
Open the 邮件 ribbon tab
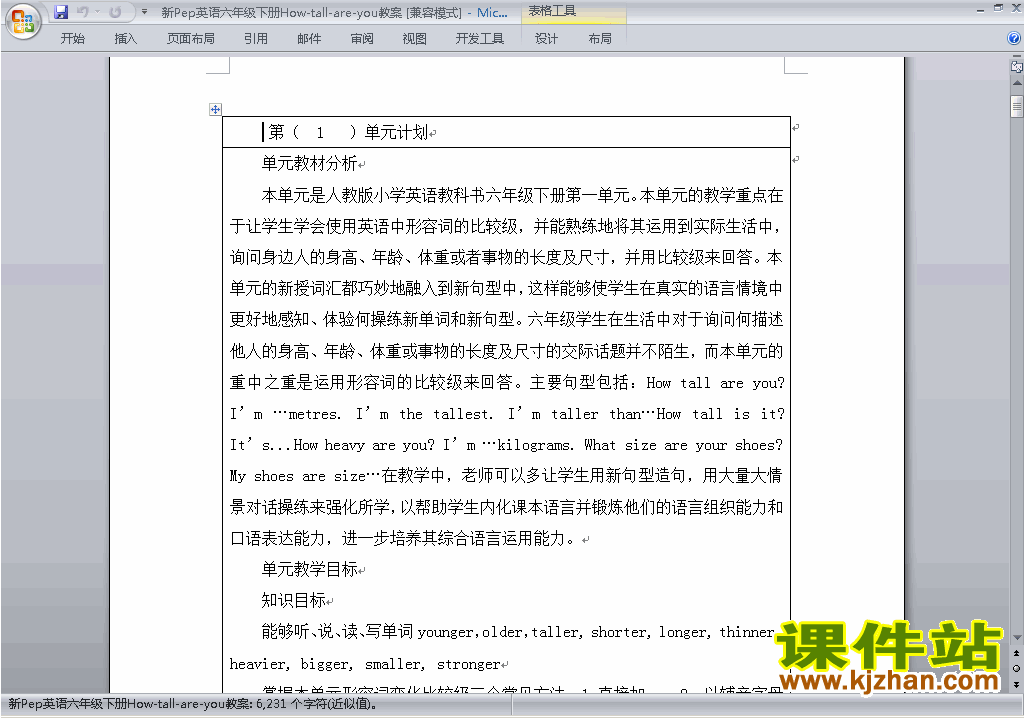pos(309,39)
